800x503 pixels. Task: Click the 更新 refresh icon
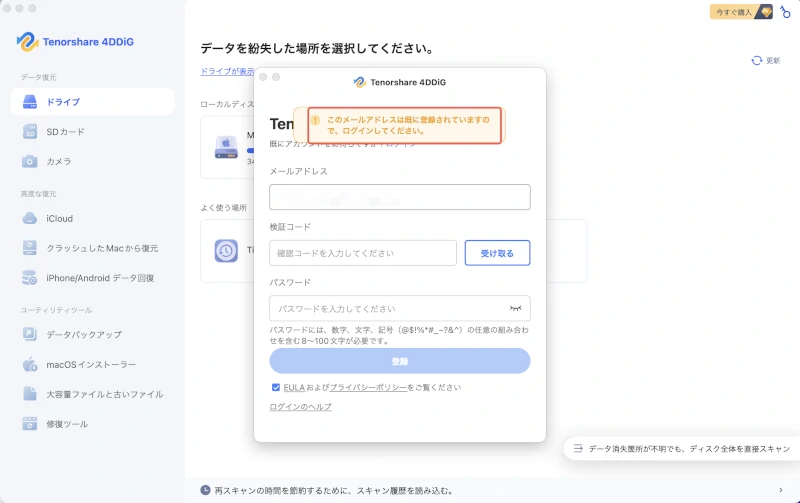click(757, 60)
